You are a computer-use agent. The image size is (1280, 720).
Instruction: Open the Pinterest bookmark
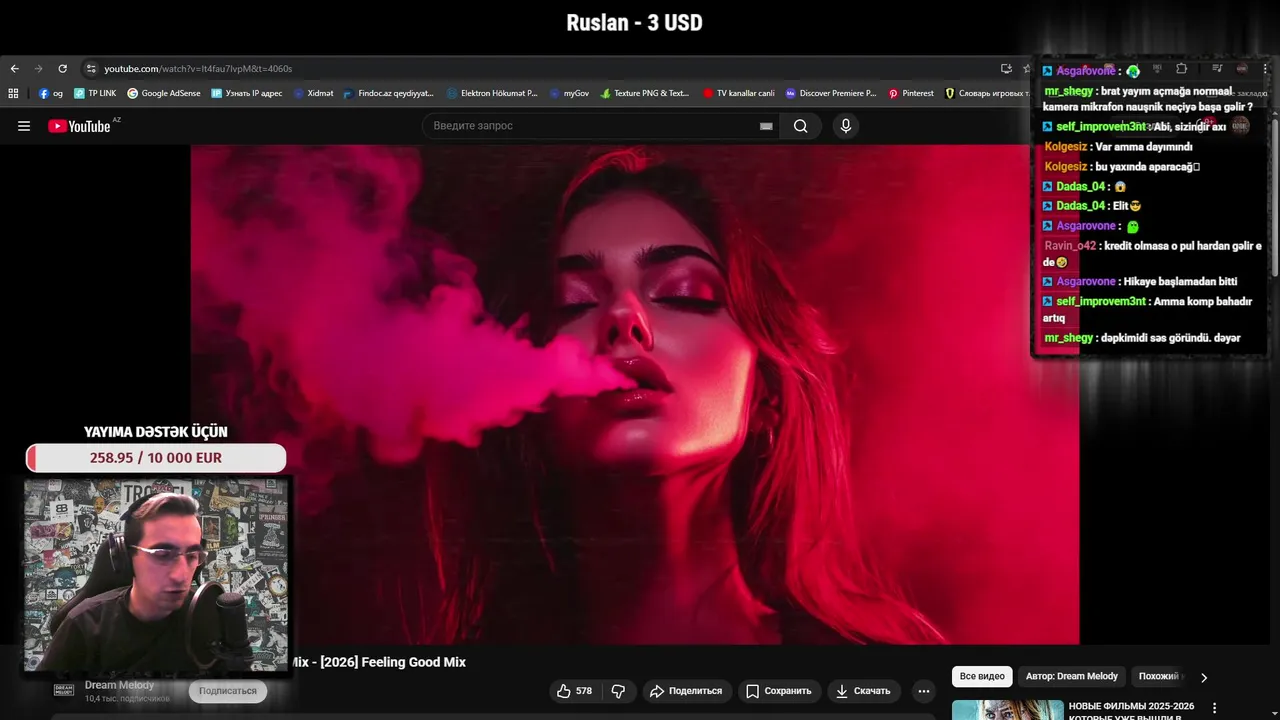[x=911, y=93]
